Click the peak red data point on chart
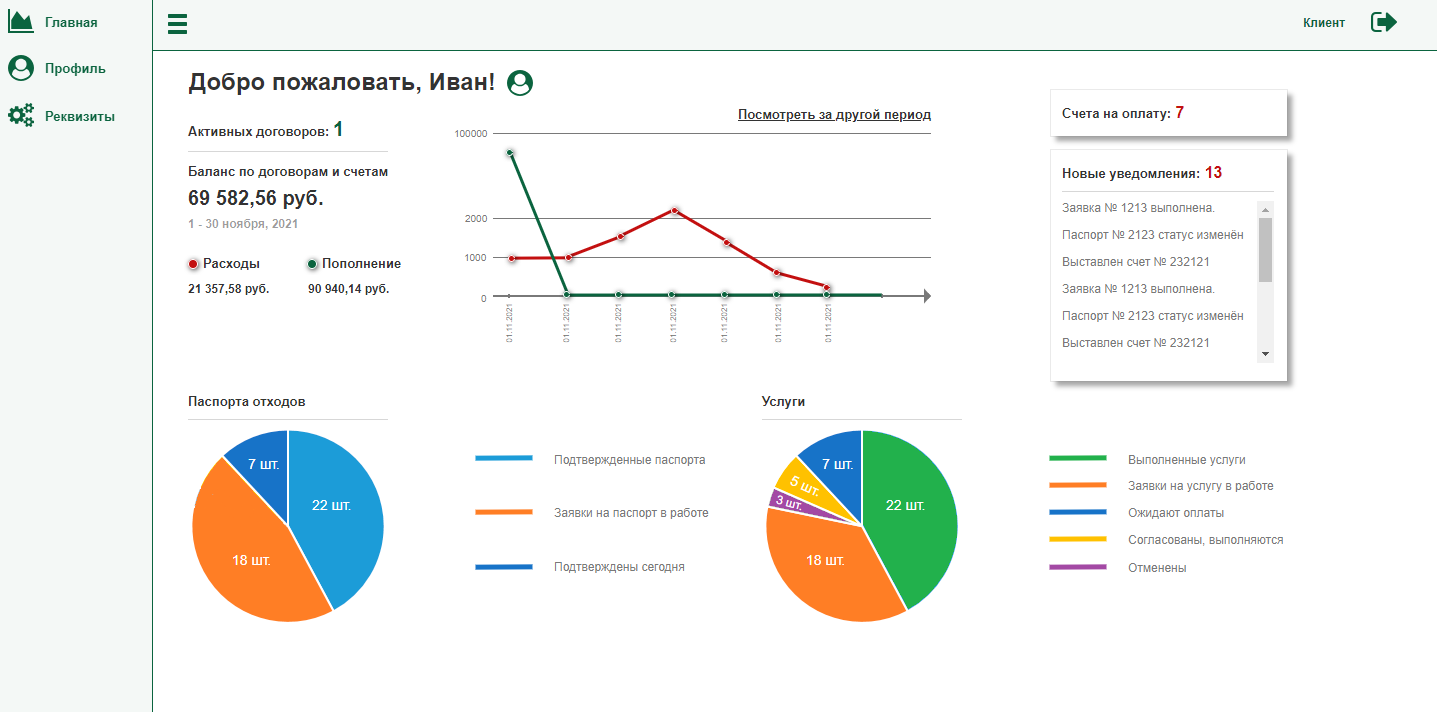 click(675, 211)
